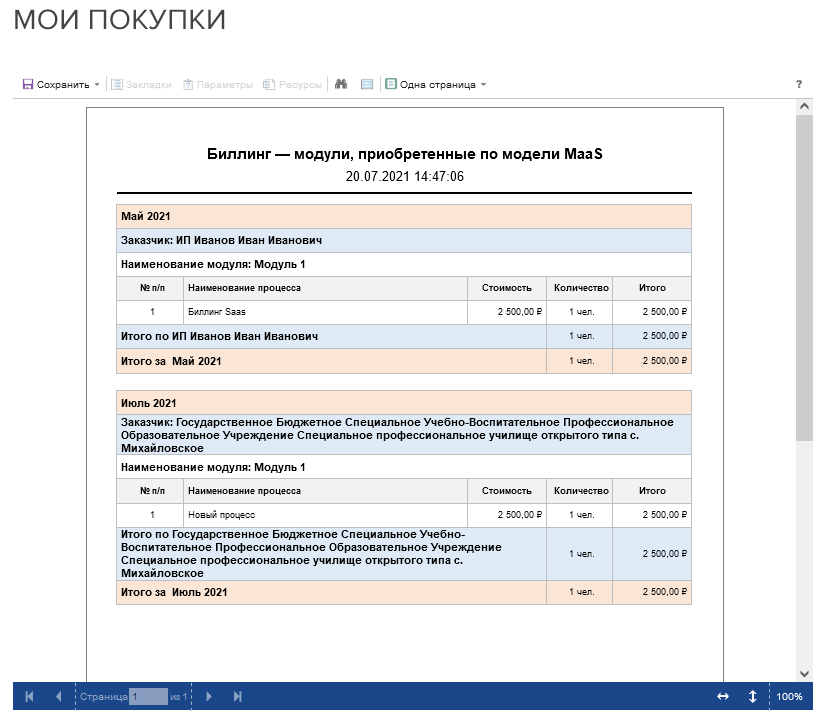Jump to last page icon
Screen dimensions: 826x713
pyautogui.click(x=238, y=696)
